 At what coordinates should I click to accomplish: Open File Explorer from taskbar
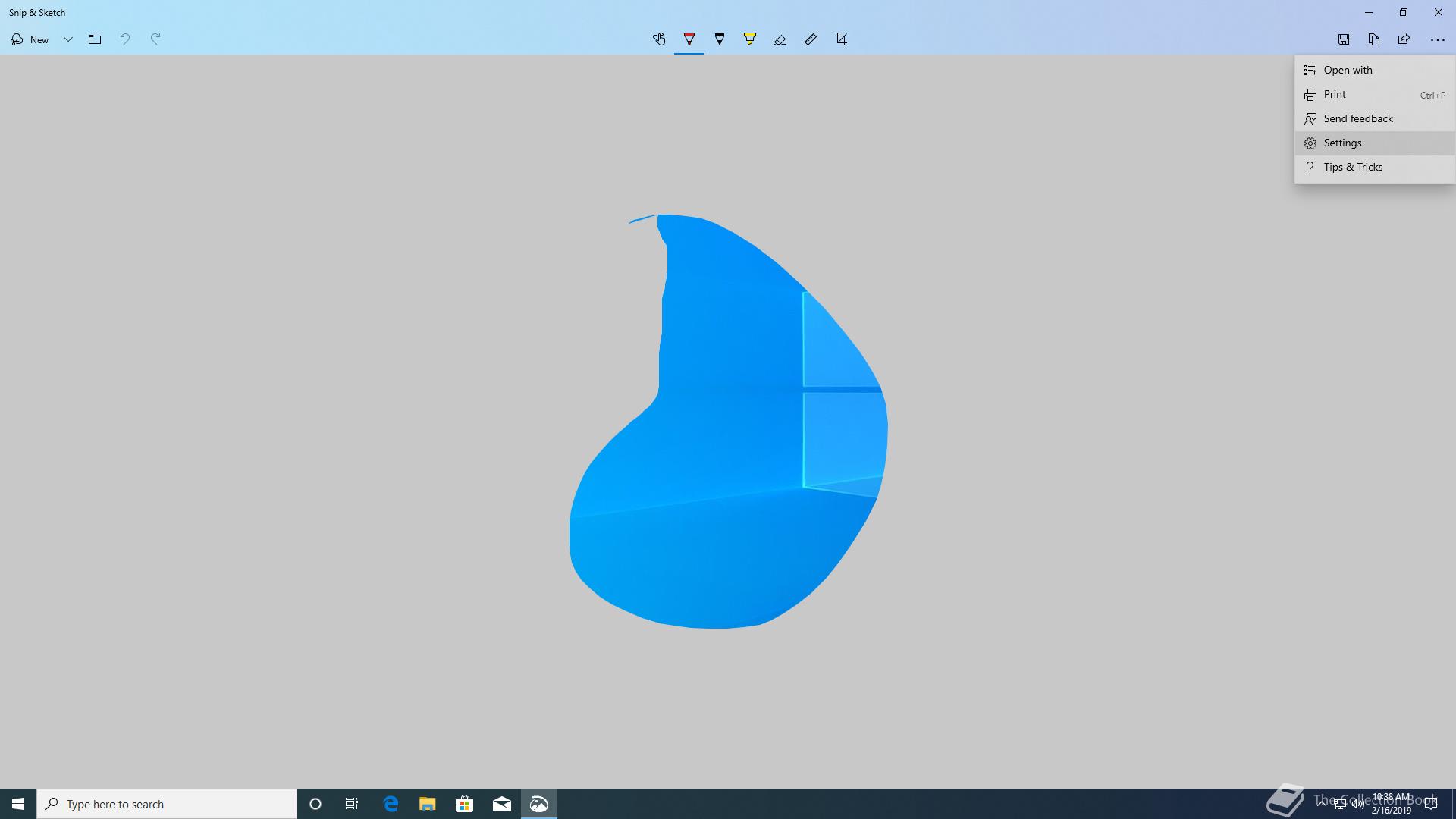coord(428,804)
